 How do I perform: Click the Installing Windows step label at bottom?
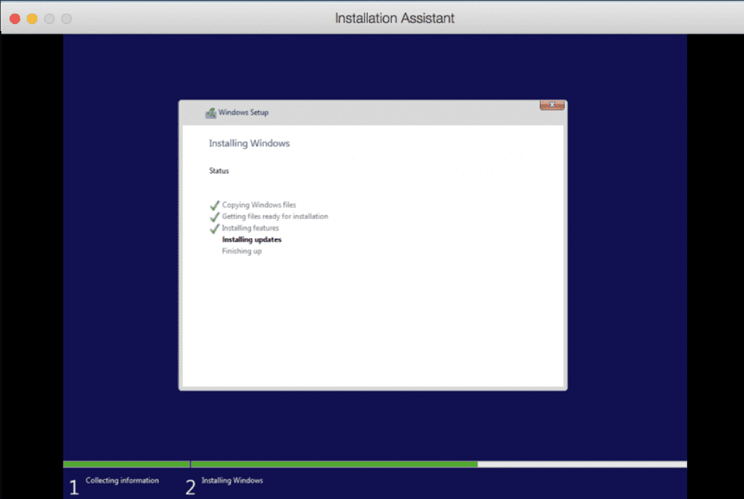click(x=232, y=481)
